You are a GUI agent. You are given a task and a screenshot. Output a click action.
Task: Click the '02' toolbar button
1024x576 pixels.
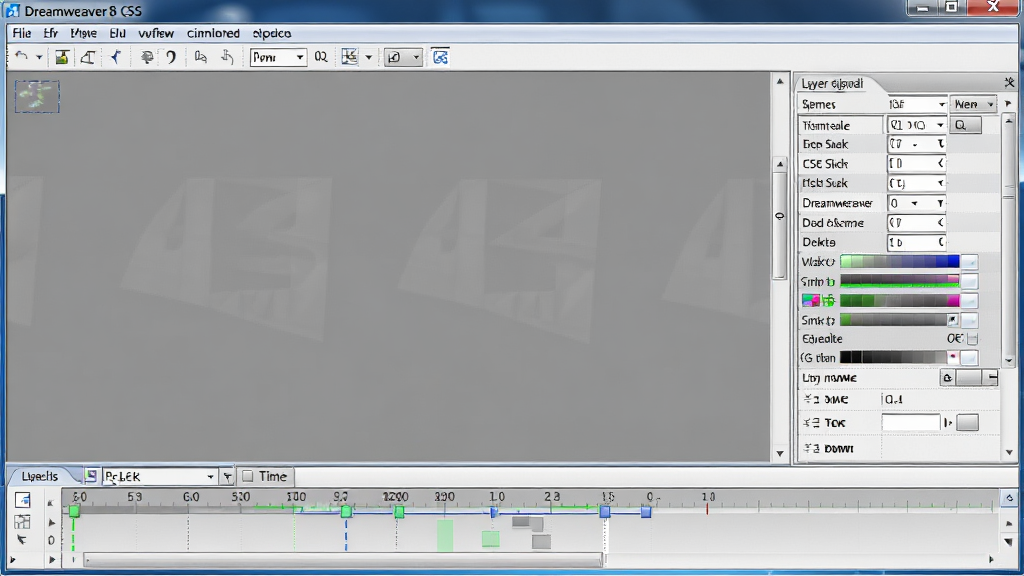(x=321, y=57)
